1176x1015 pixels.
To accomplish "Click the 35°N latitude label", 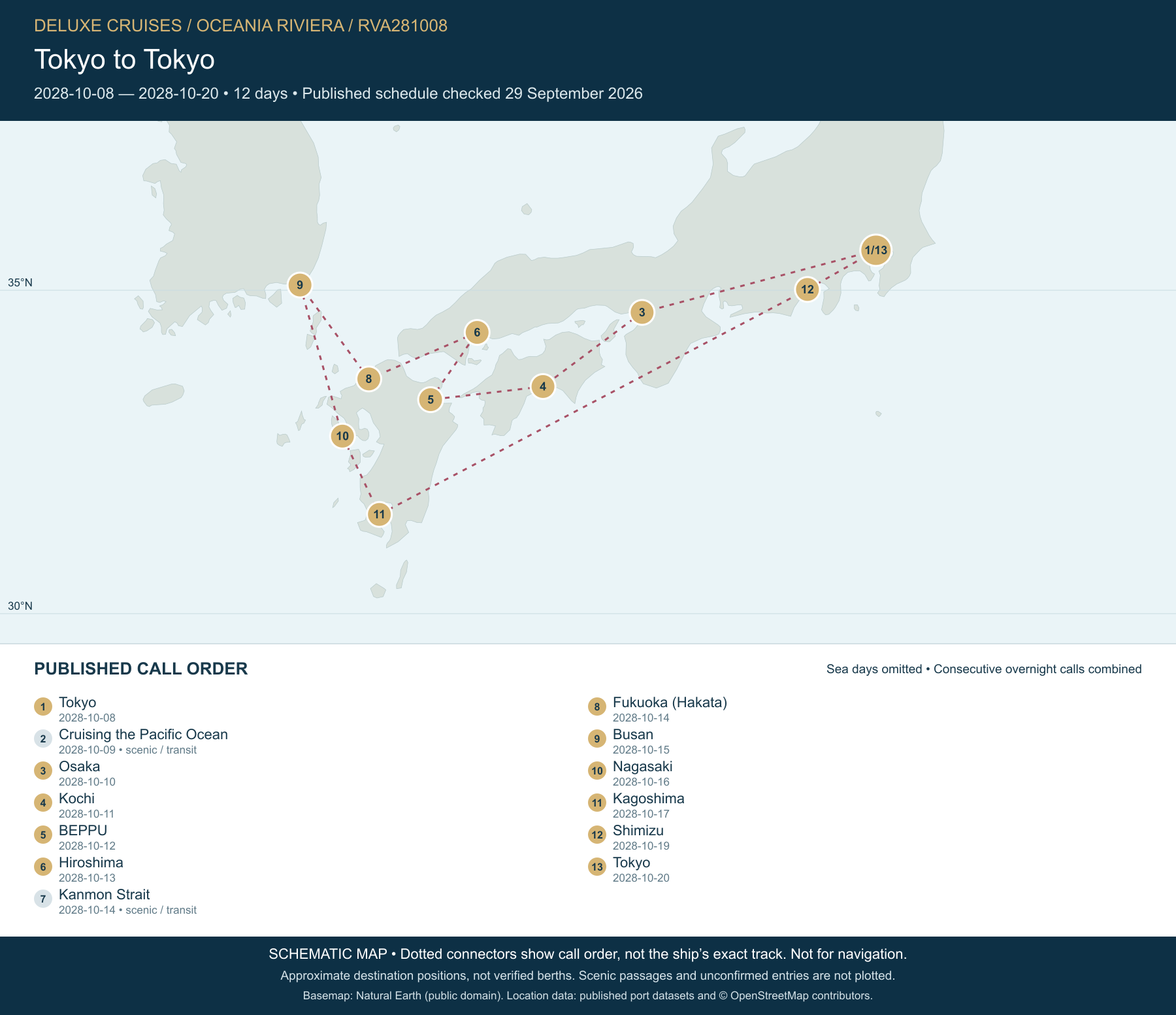I will 20,283.
